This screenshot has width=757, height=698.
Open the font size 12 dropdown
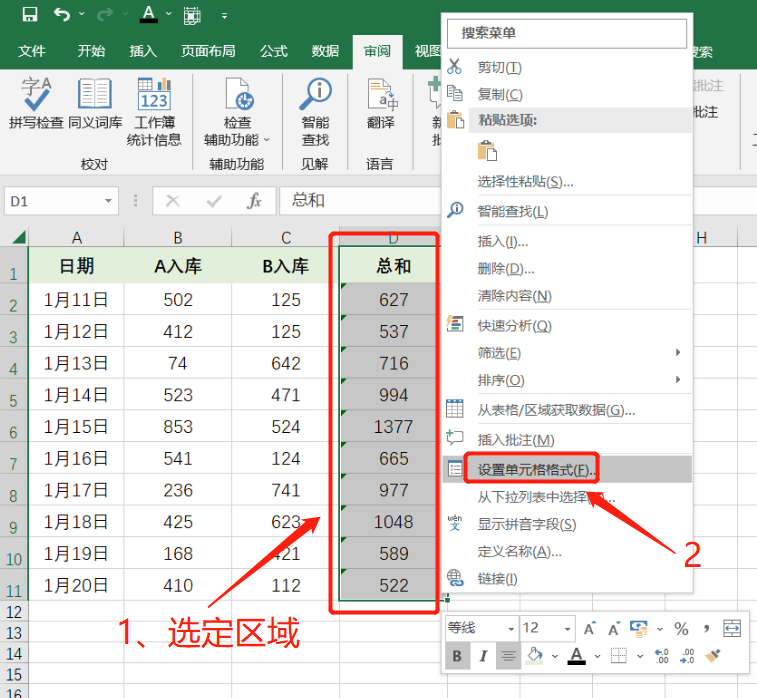pos(567,629)
